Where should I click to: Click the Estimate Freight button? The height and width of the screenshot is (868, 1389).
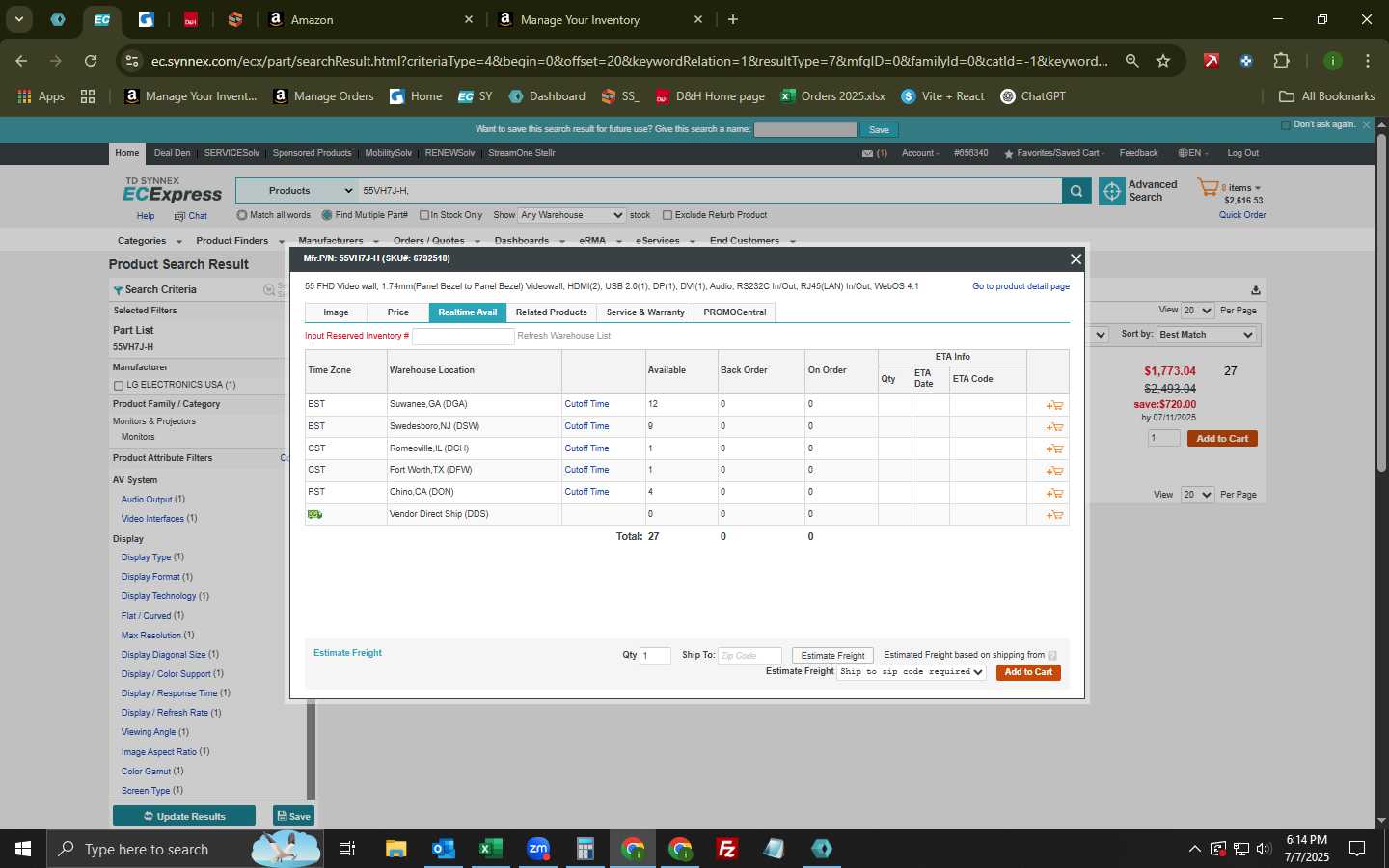pyautogui.click(x=832, y=656)
